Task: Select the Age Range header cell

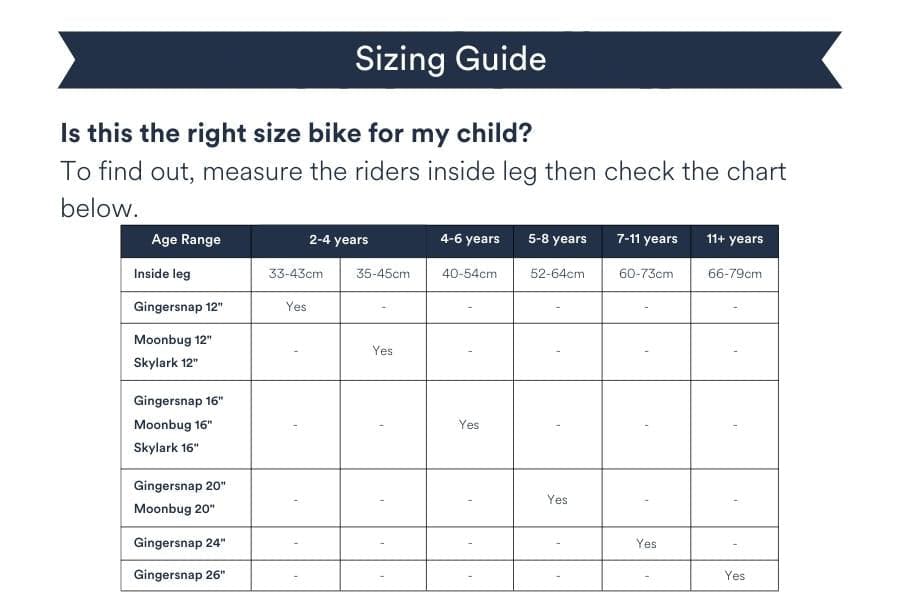Action: [x=186, y=240]
